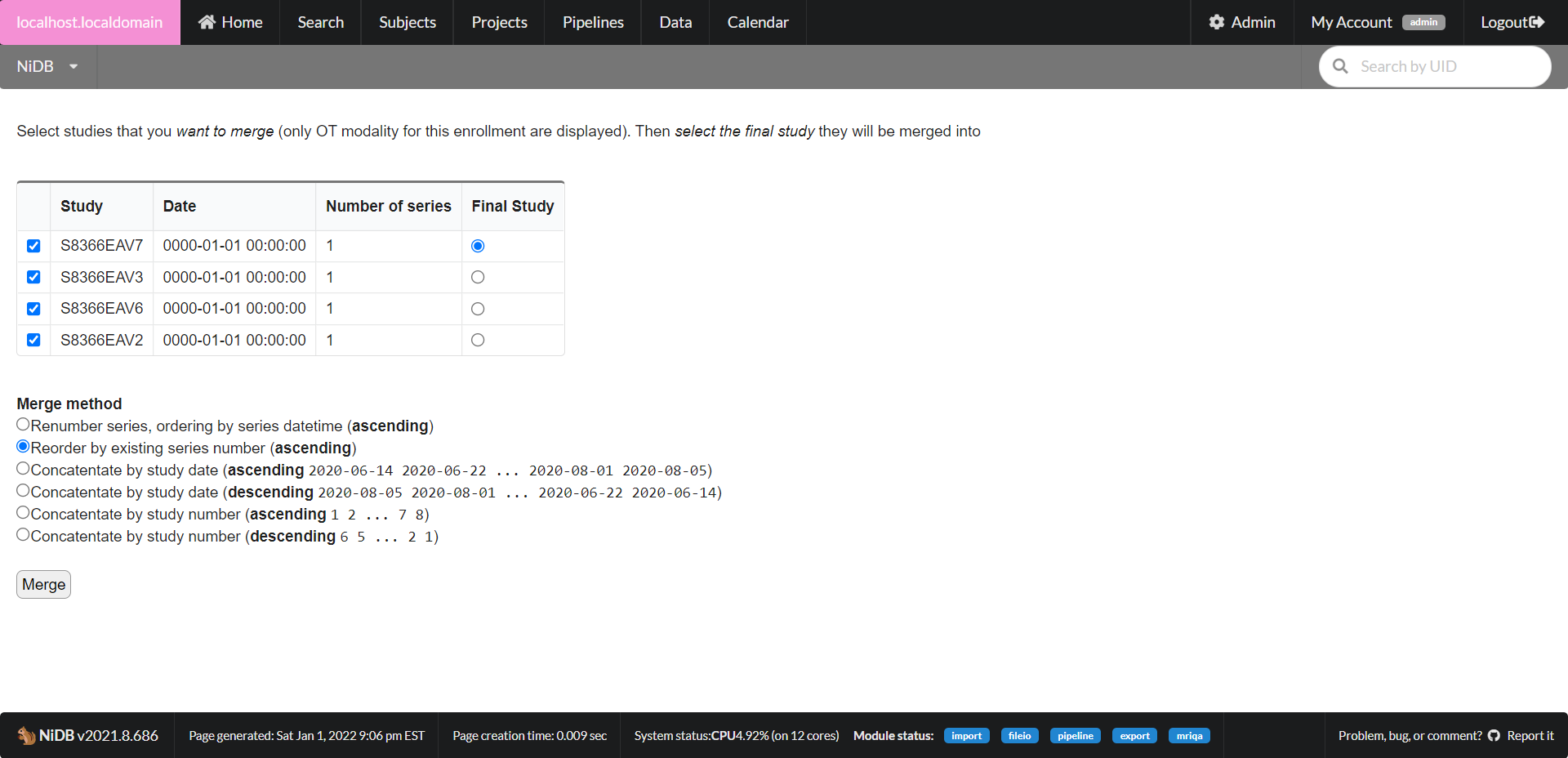This screenshot has height=758, width=1568.
Task: Open Admin via the gear icon
Action: click(x=1216, y=22)
